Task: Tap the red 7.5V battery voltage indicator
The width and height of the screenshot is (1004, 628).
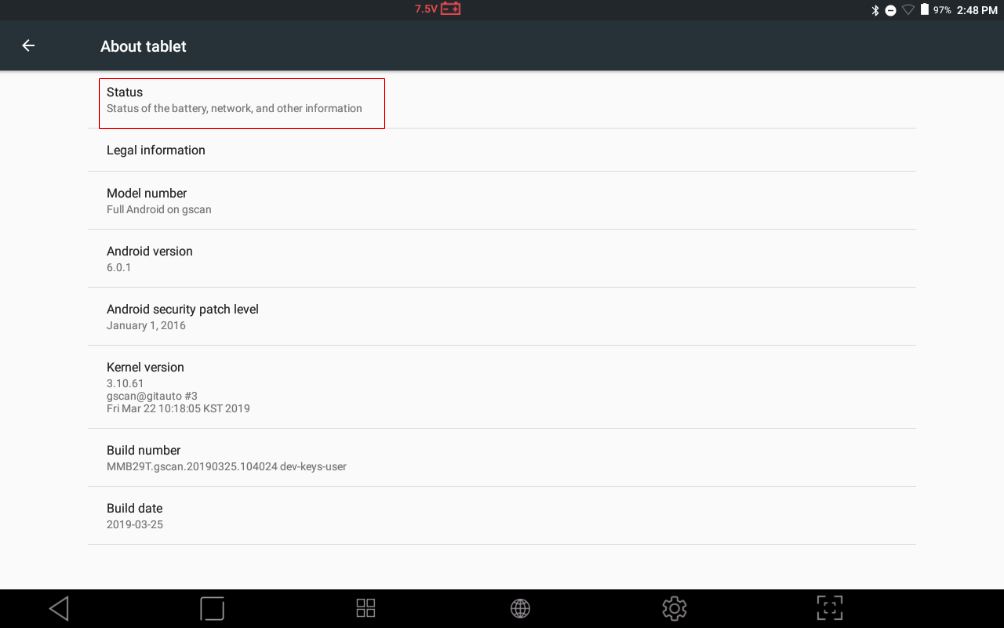Action: (437, 9)
